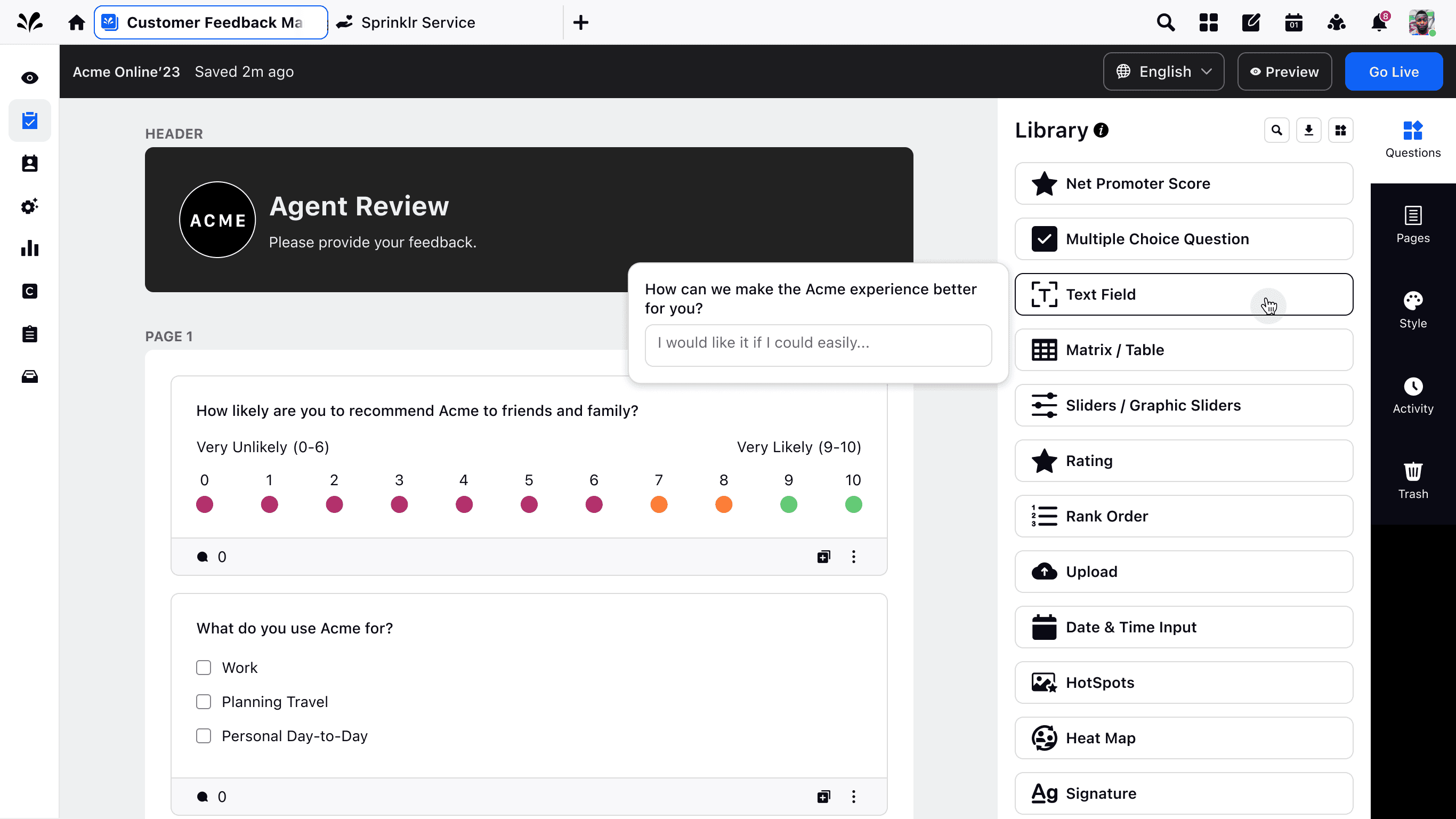Add a Signature question
Screen dimensions: 1456x819
1184,793
